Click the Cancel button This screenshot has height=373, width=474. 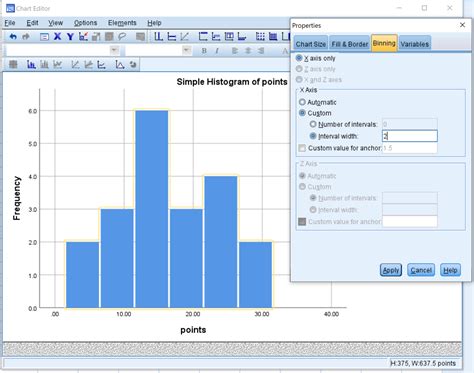click(x=421, y=270)
